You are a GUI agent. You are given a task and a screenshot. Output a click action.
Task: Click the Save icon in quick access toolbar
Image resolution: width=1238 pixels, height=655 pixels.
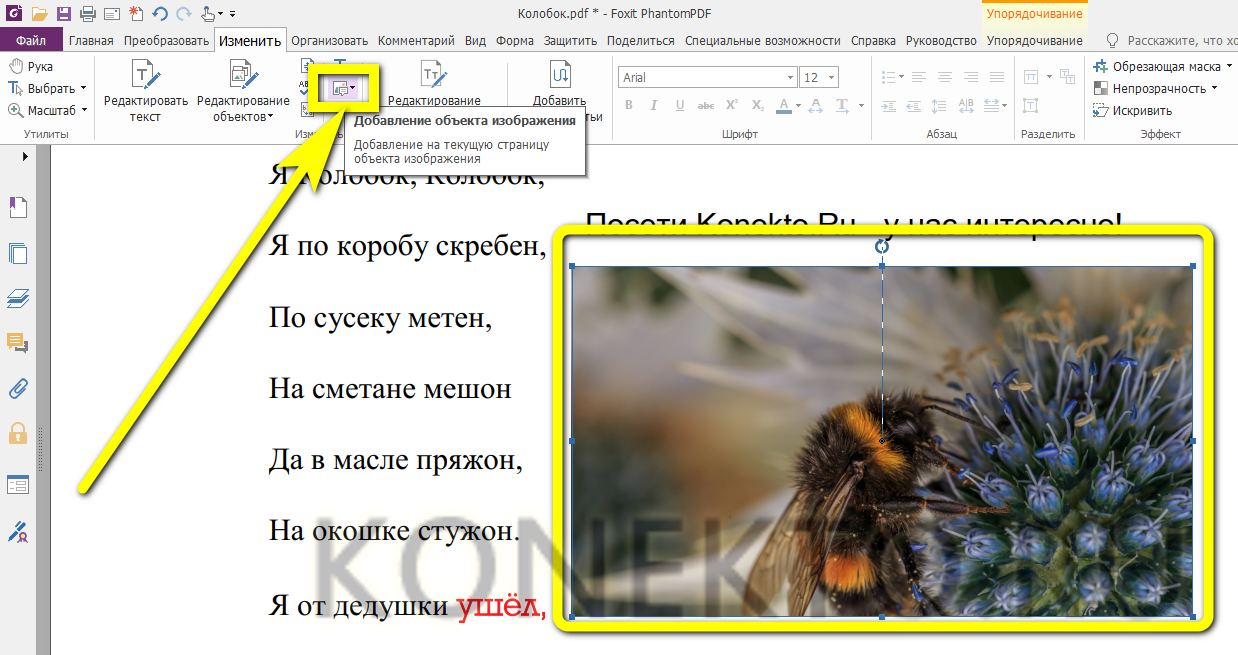click(x=64, y=14)
